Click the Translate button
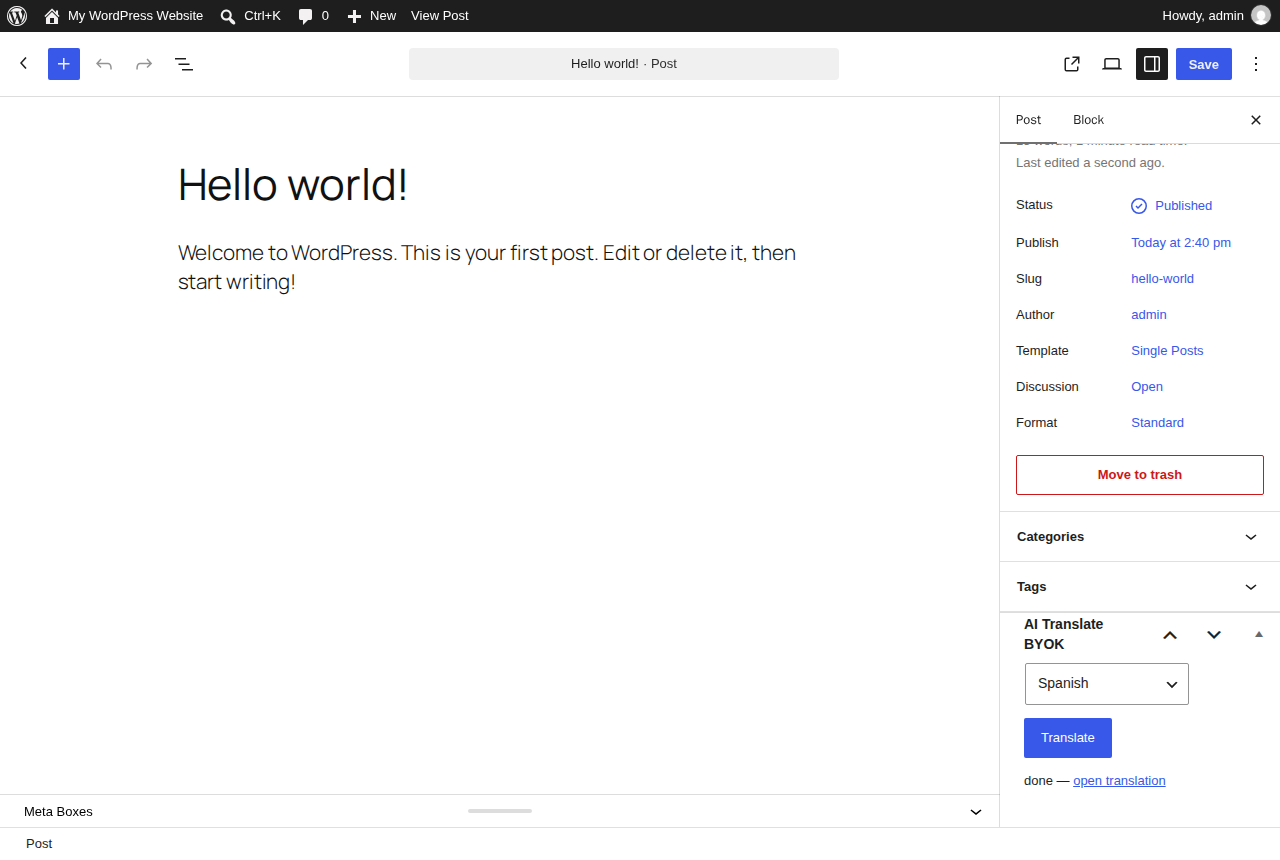Screen dimensions: 1280x860 pyautogui.click(x=1068, y=738)
